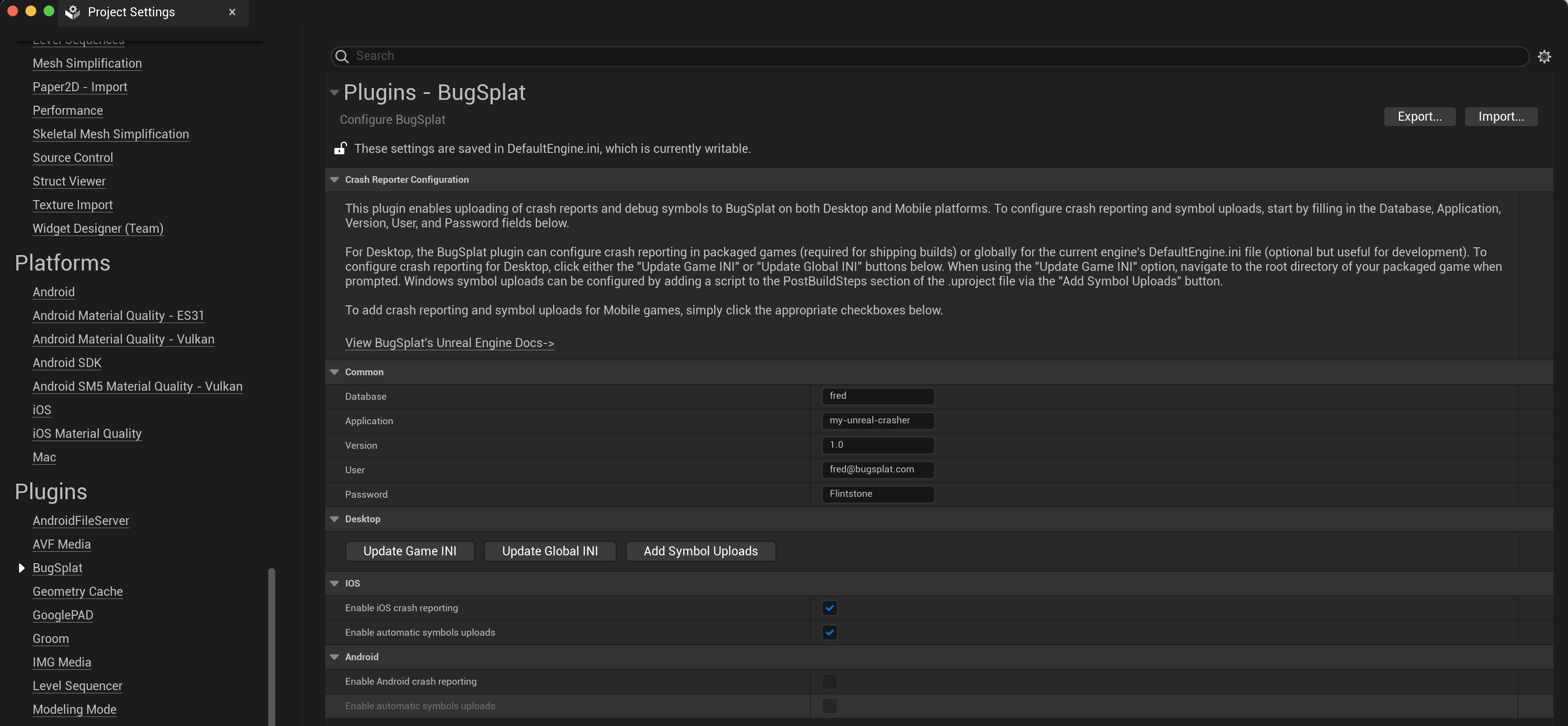Screen dimensions: 1568x726
Task: Open Android SM5 Material Quality - Vulkan
Action: click(137, 387)
